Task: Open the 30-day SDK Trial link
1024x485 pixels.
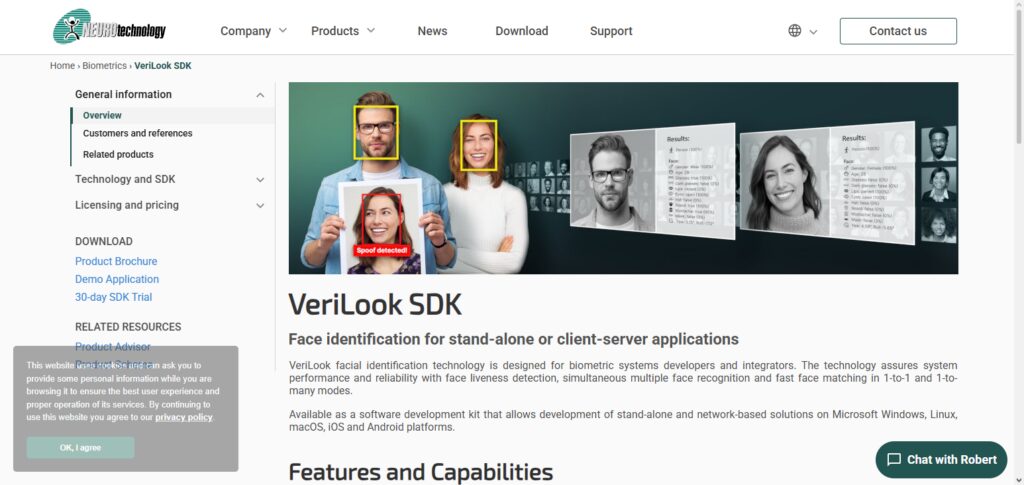Action: tap(114, 297)
